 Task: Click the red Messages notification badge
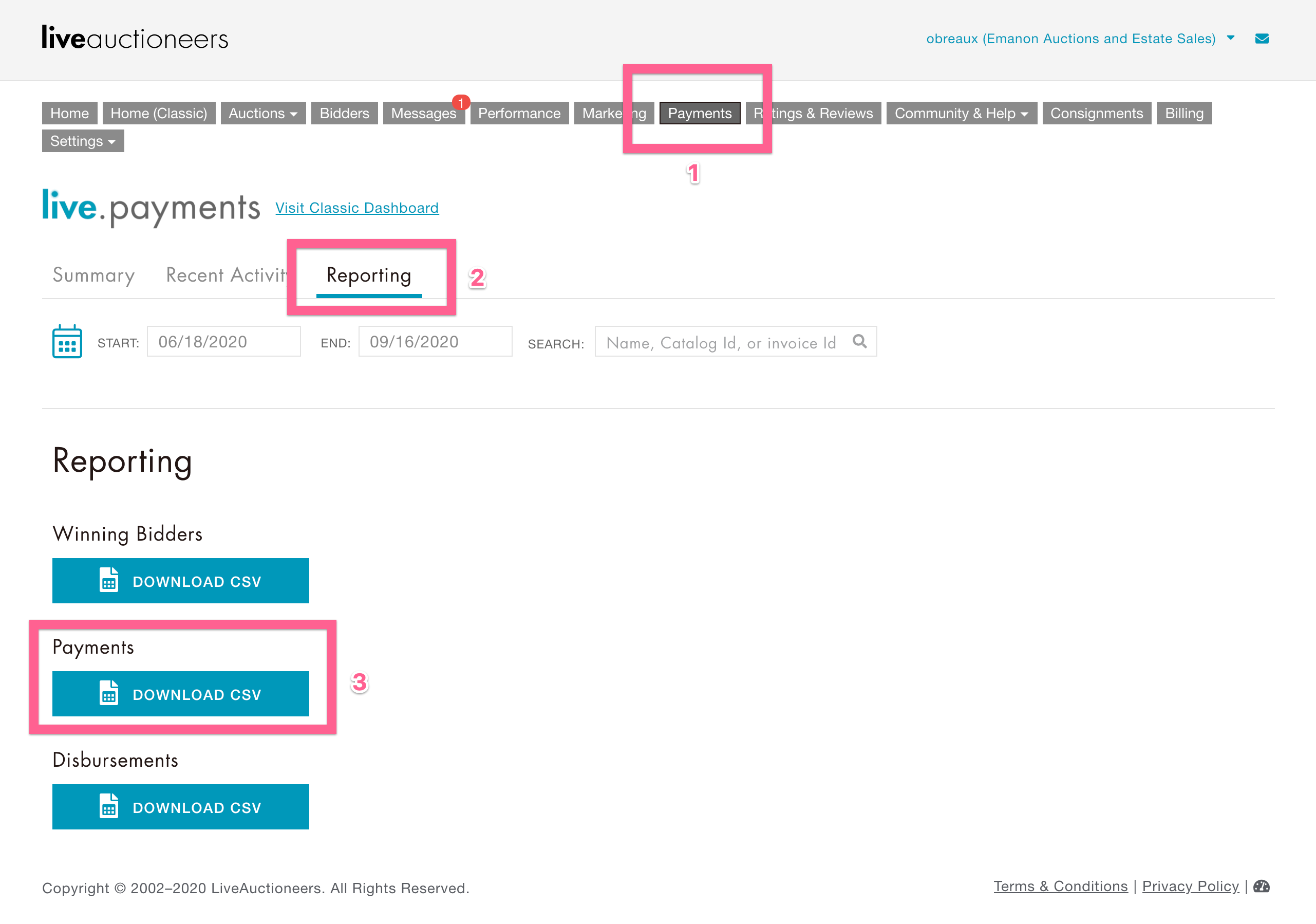coord(461,103)
